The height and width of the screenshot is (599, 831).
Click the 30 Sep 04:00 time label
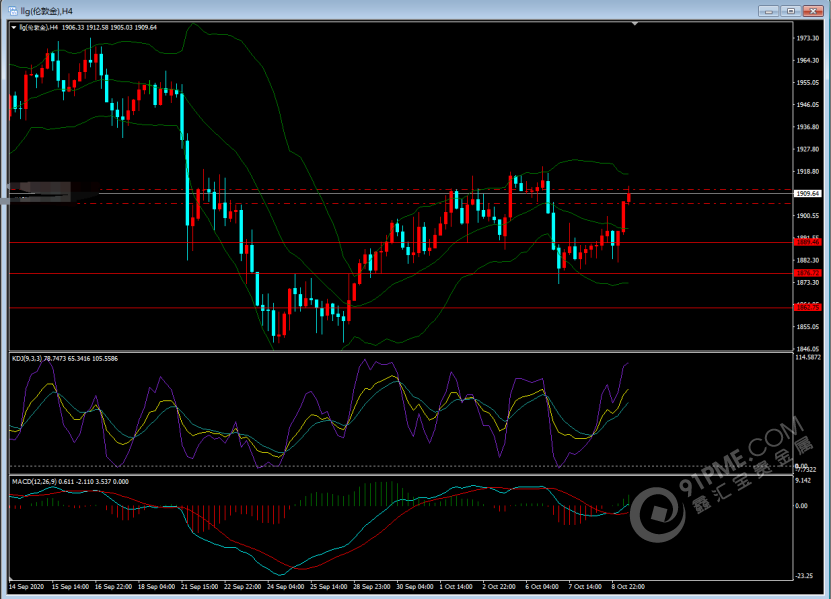(415, 587)
